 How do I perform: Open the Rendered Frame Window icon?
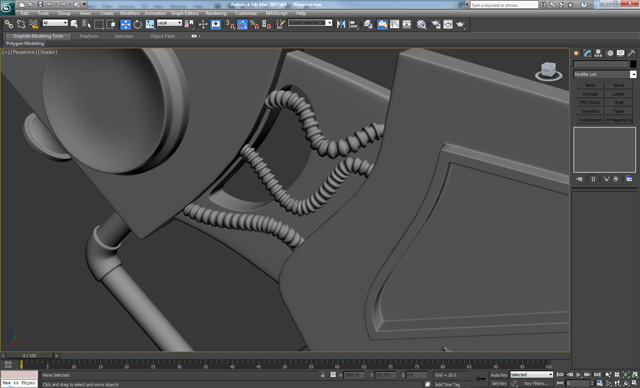(448, 24)
